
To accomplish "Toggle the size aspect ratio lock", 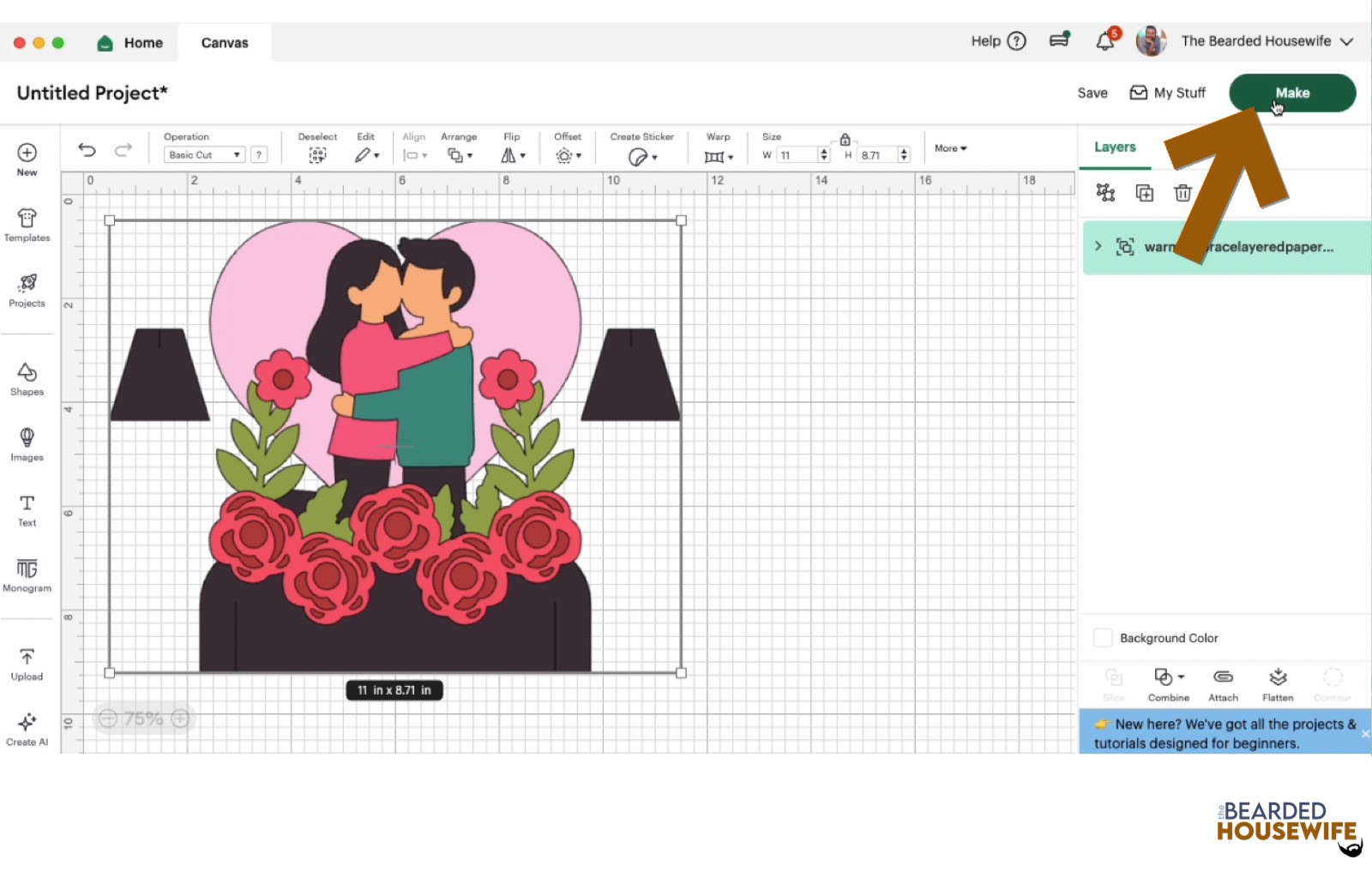I will 845,140.
